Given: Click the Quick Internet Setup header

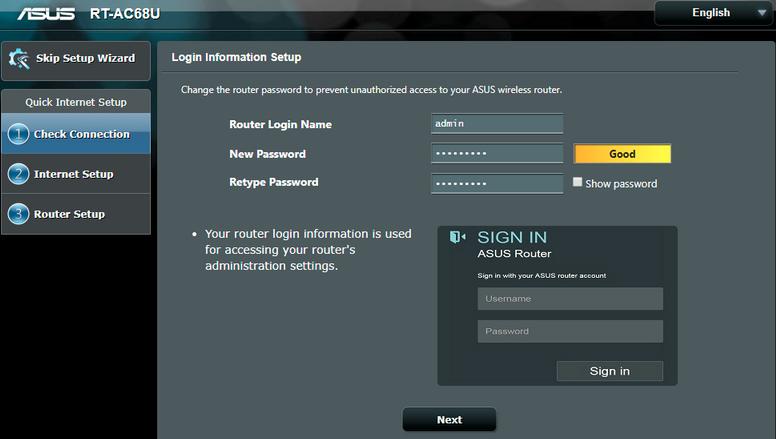Looking at the screenshot, I should point(76,102).
